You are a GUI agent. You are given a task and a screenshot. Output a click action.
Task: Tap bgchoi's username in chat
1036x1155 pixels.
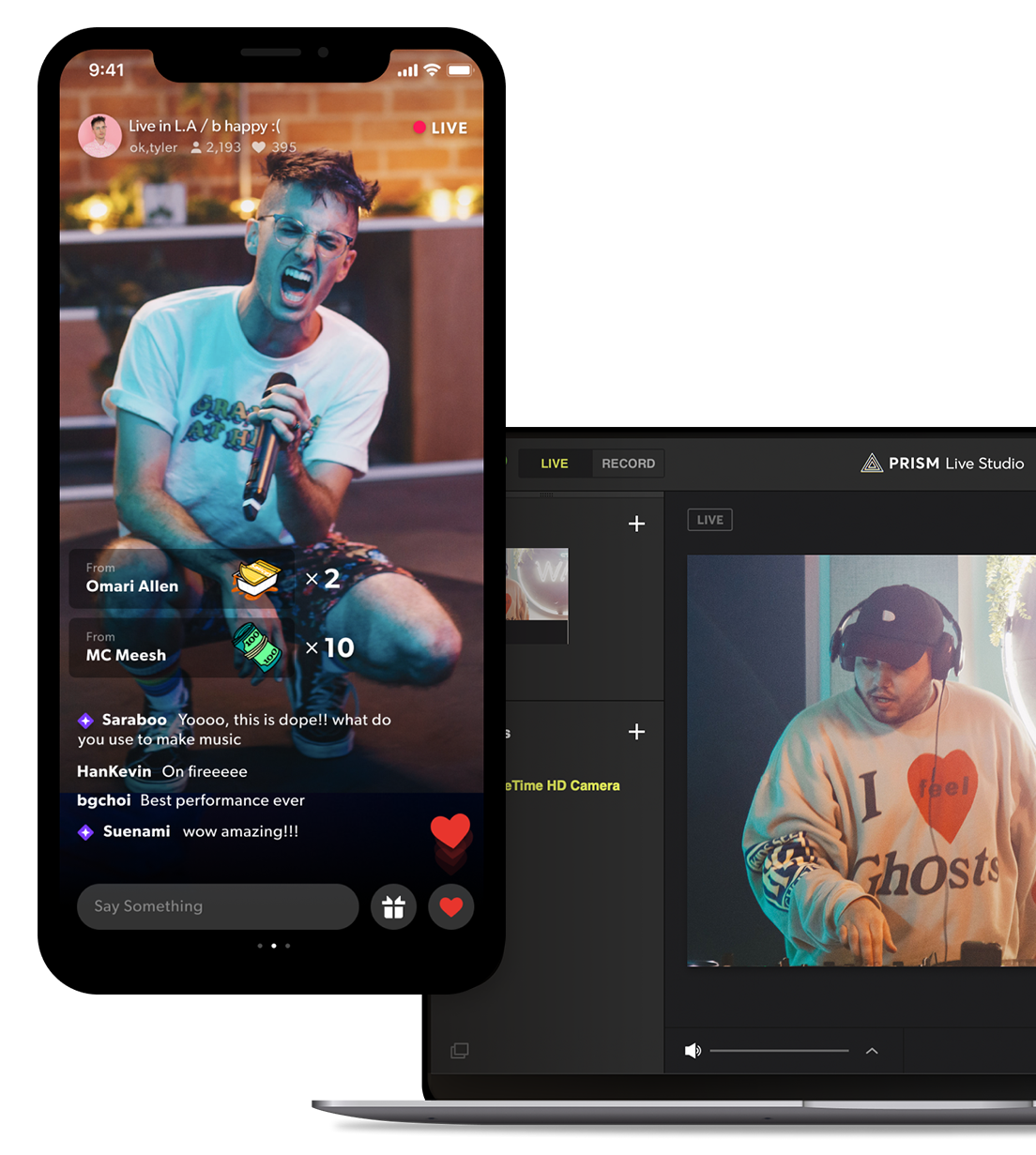click(104, 800)
